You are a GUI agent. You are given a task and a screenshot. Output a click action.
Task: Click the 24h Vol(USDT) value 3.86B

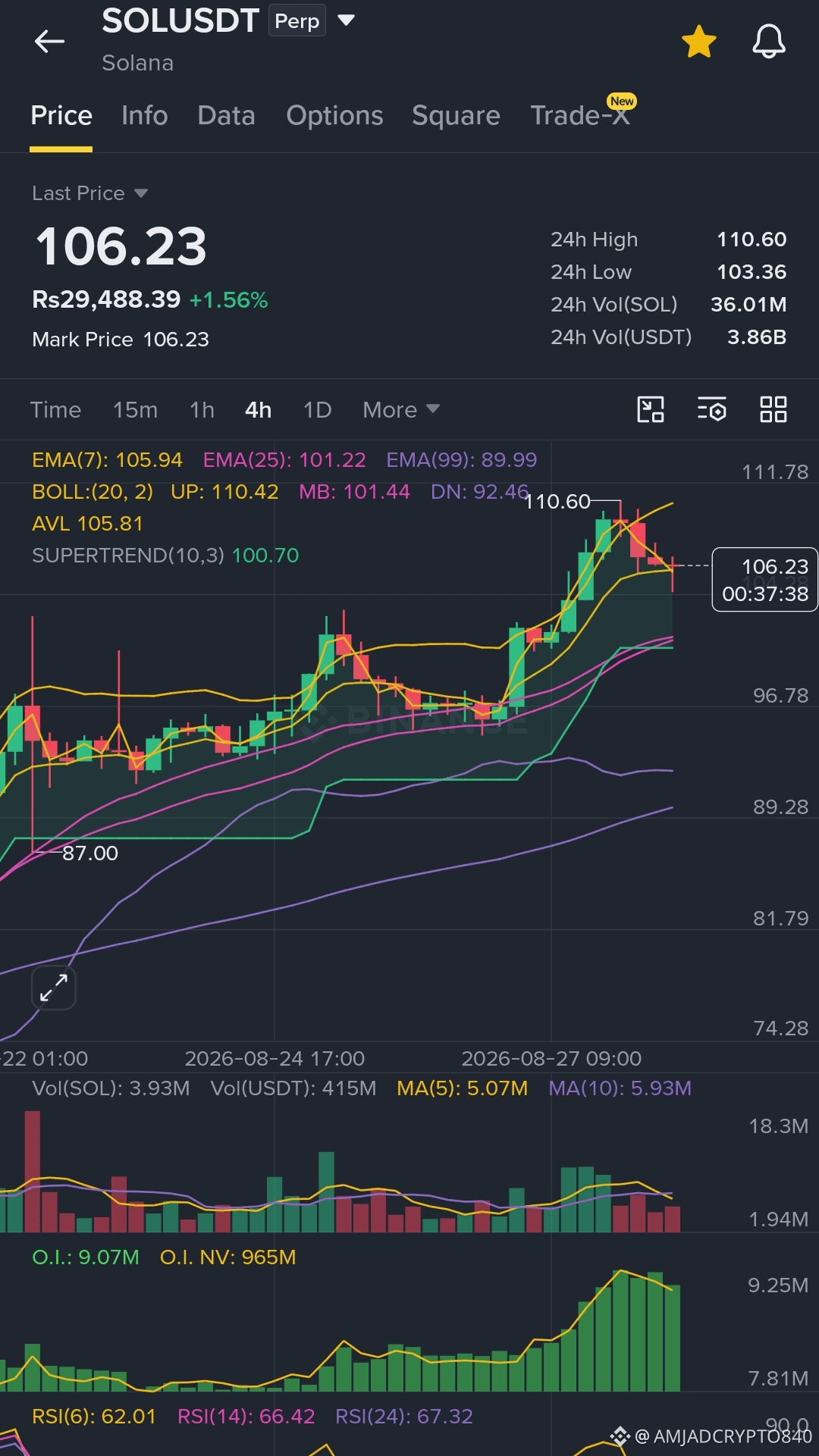(x=757, y=337)
